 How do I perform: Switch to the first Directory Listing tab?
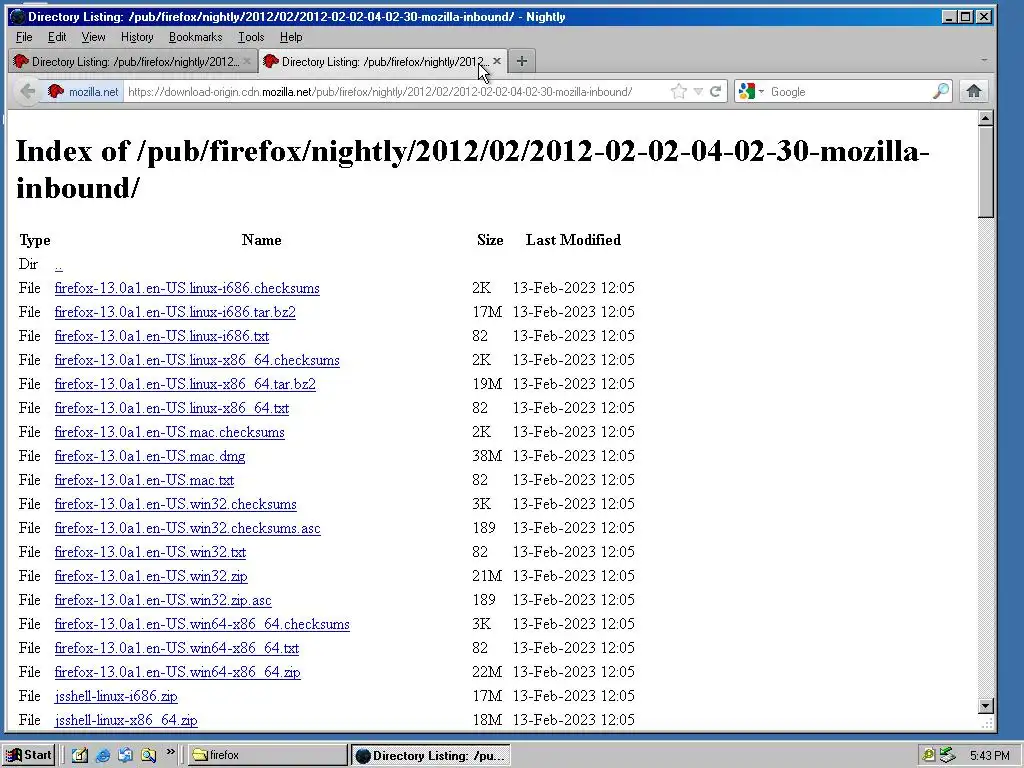coord(134,61)
